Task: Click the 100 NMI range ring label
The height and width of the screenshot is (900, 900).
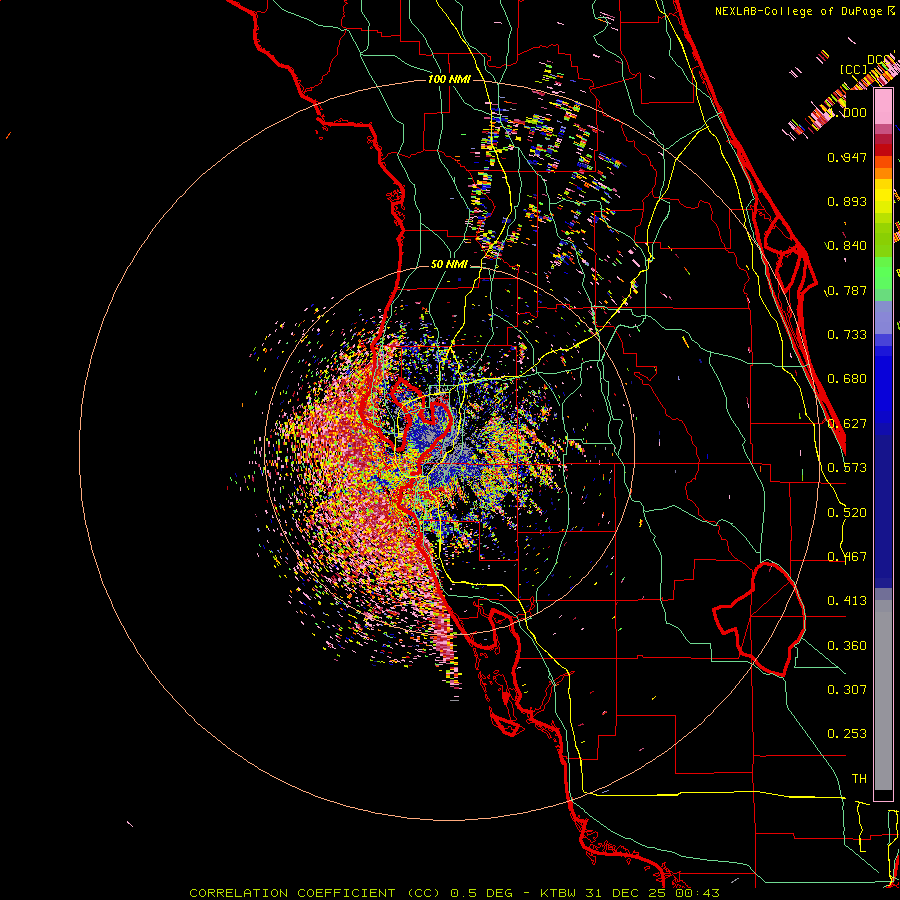Action: (449, 79)
